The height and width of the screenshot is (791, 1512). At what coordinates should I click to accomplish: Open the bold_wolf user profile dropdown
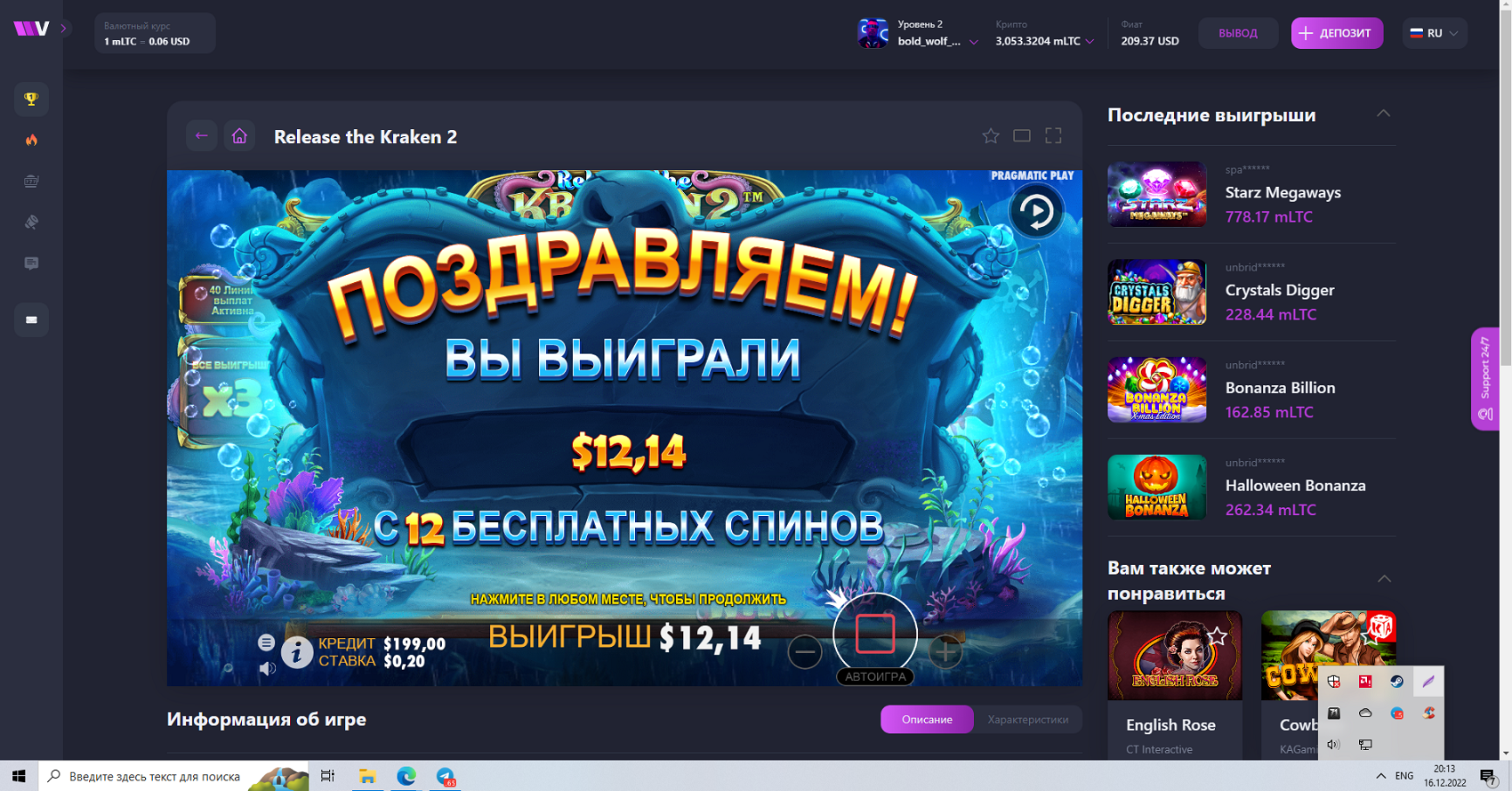click(937, 41)
